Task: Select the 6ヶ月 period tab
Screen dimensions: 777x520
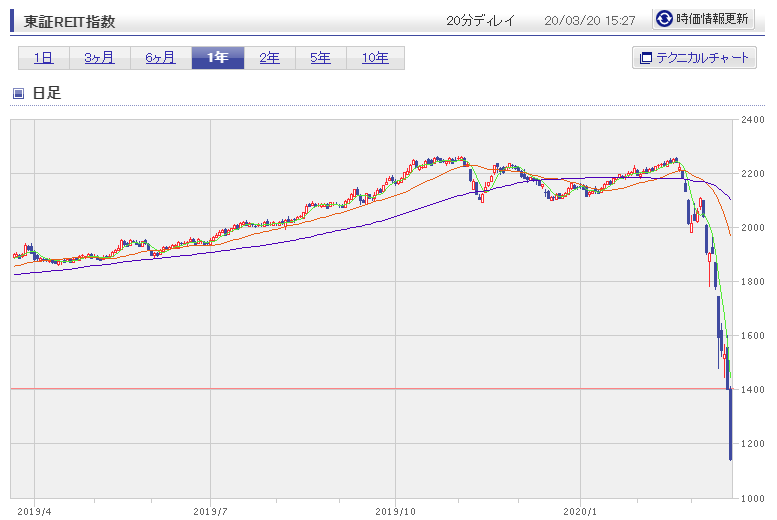Action: 161,58
